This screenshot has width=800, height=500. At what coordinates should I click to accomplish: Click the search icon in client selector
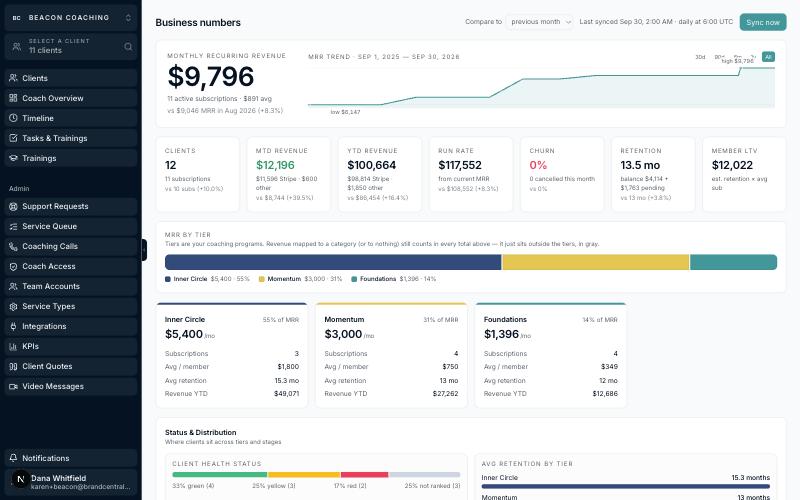point(128,46)
